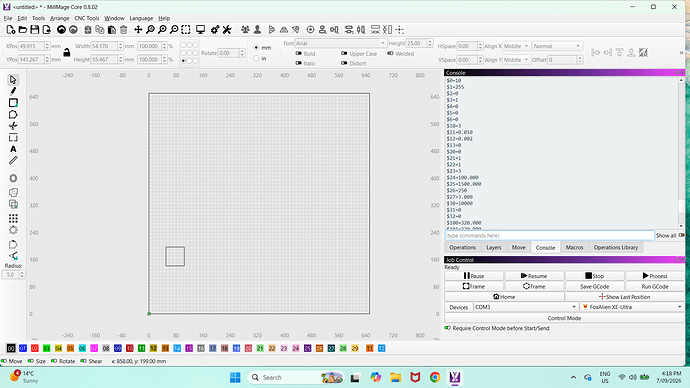
Task: Open the Align X Middle dropdown
Action: pyautogui.click(x=516, y=46)
